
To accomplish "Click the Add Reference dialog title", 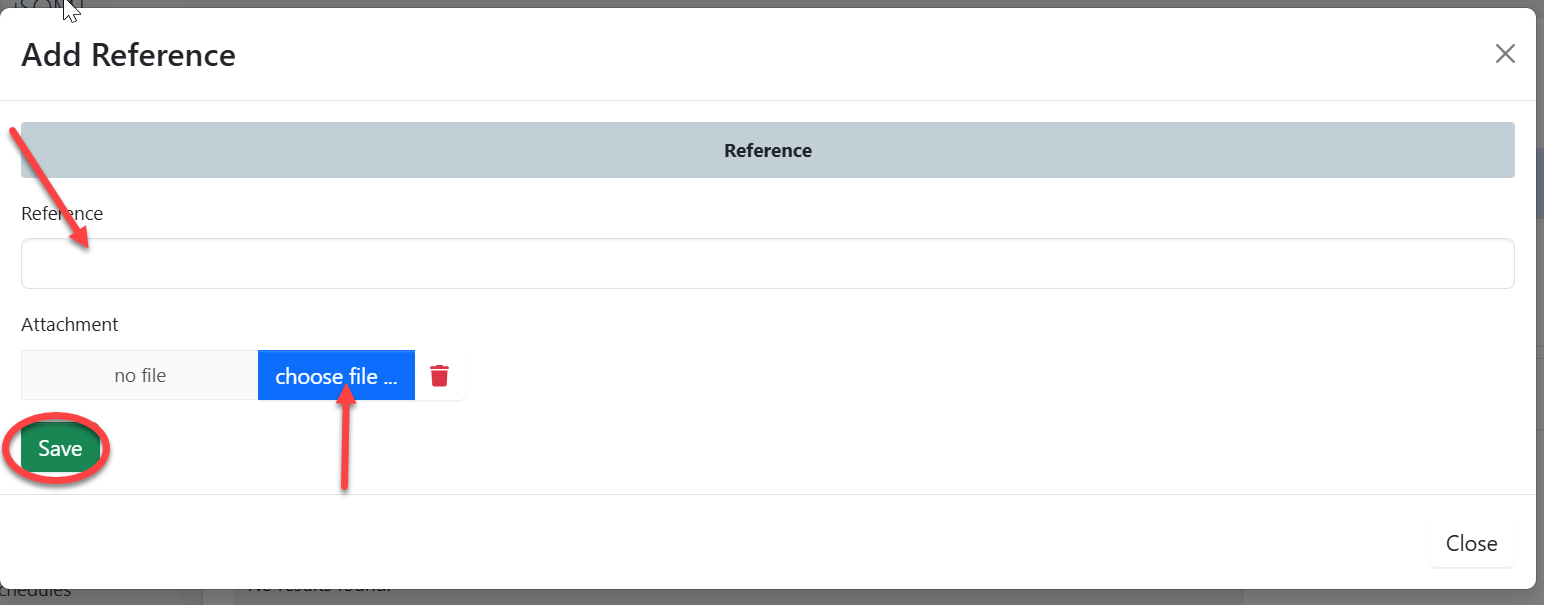I will click(x=128, y=55).
